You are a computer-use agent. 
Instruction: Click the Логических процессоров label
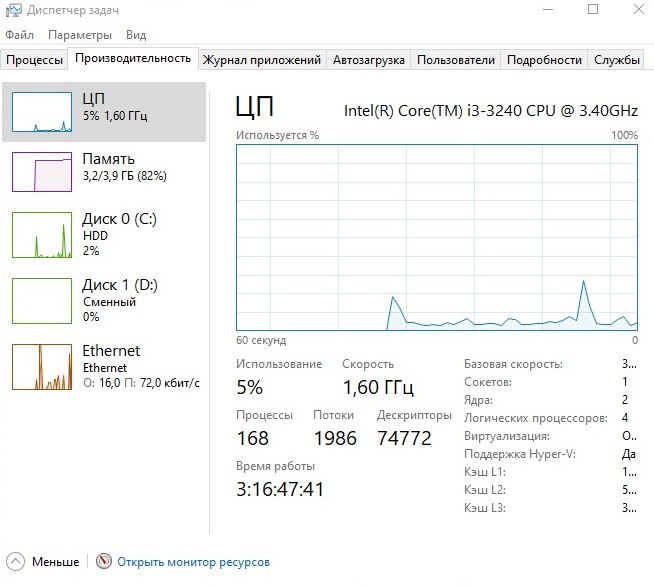tap(536, 418)
